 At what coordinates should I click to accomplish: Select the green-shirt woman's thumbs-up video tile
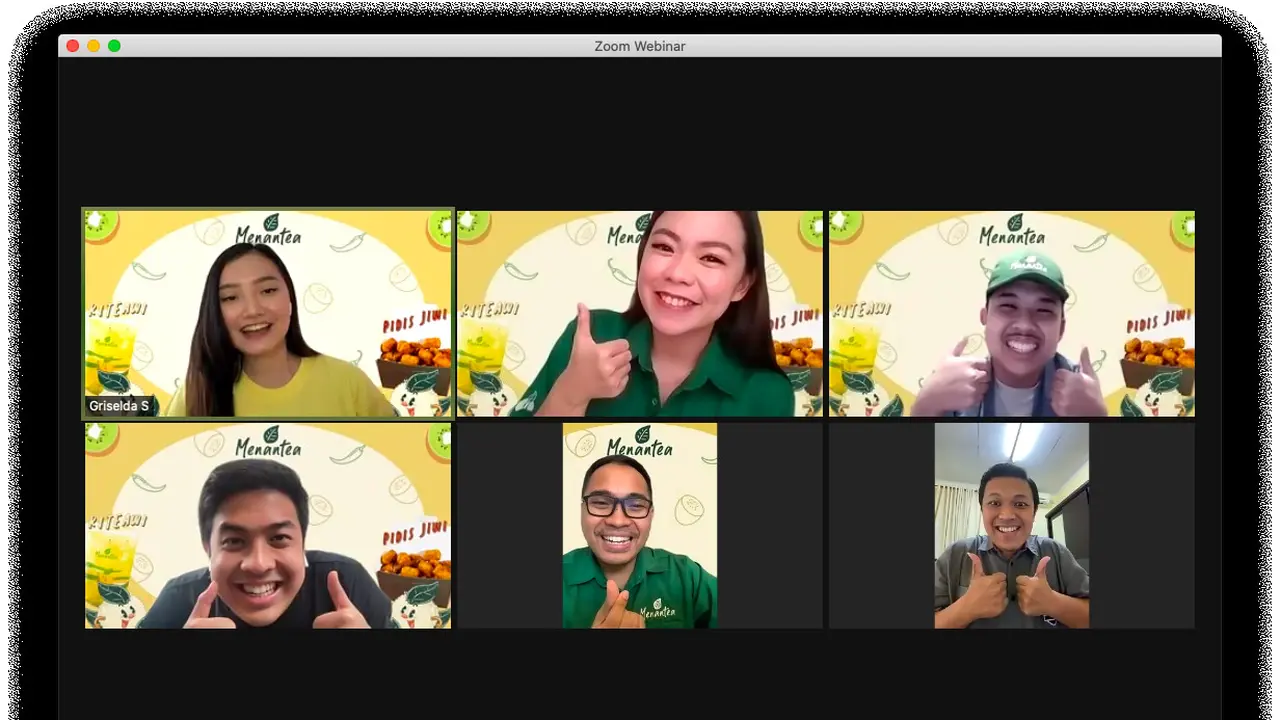pos(640,313)
